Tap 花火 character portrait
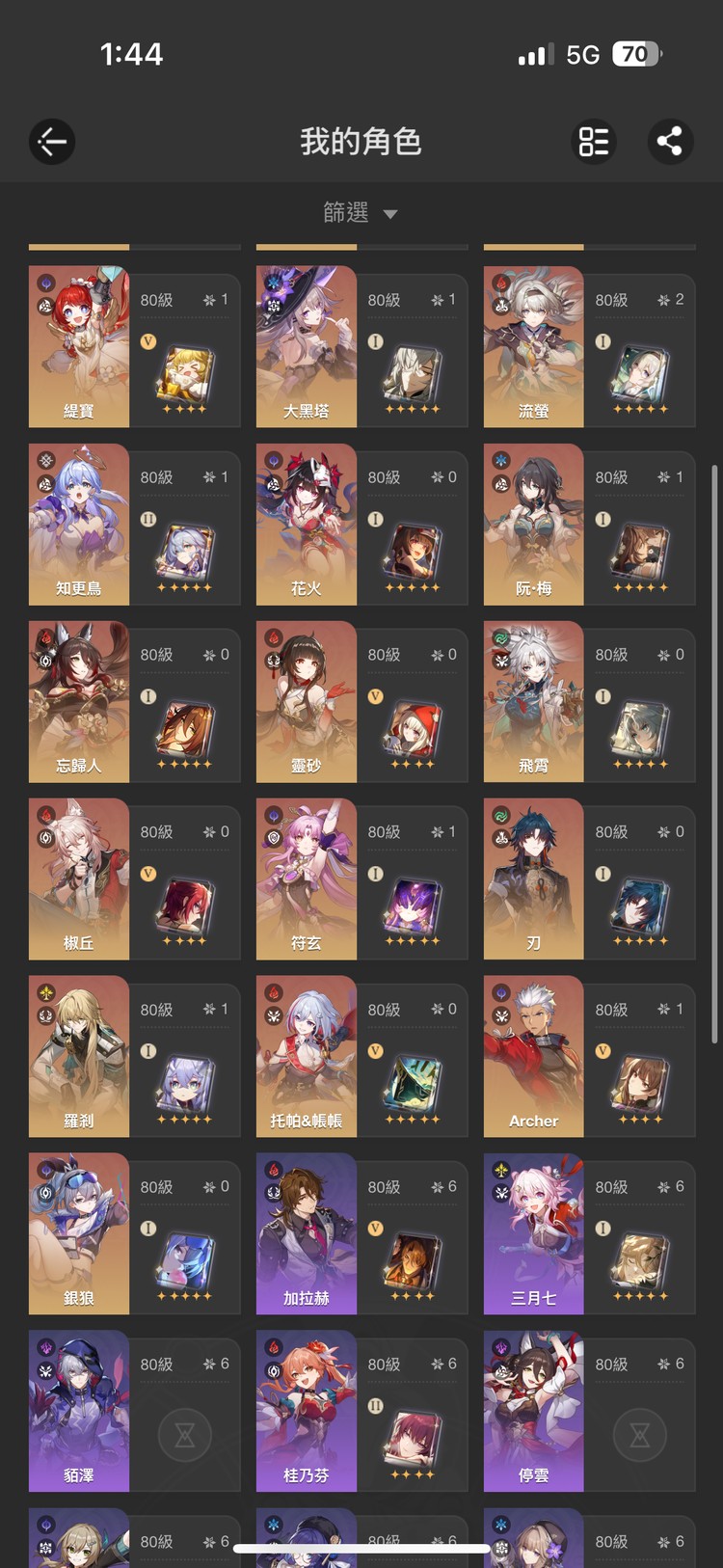The width and height of the screenshot is (723, 1568). point(307,525)
